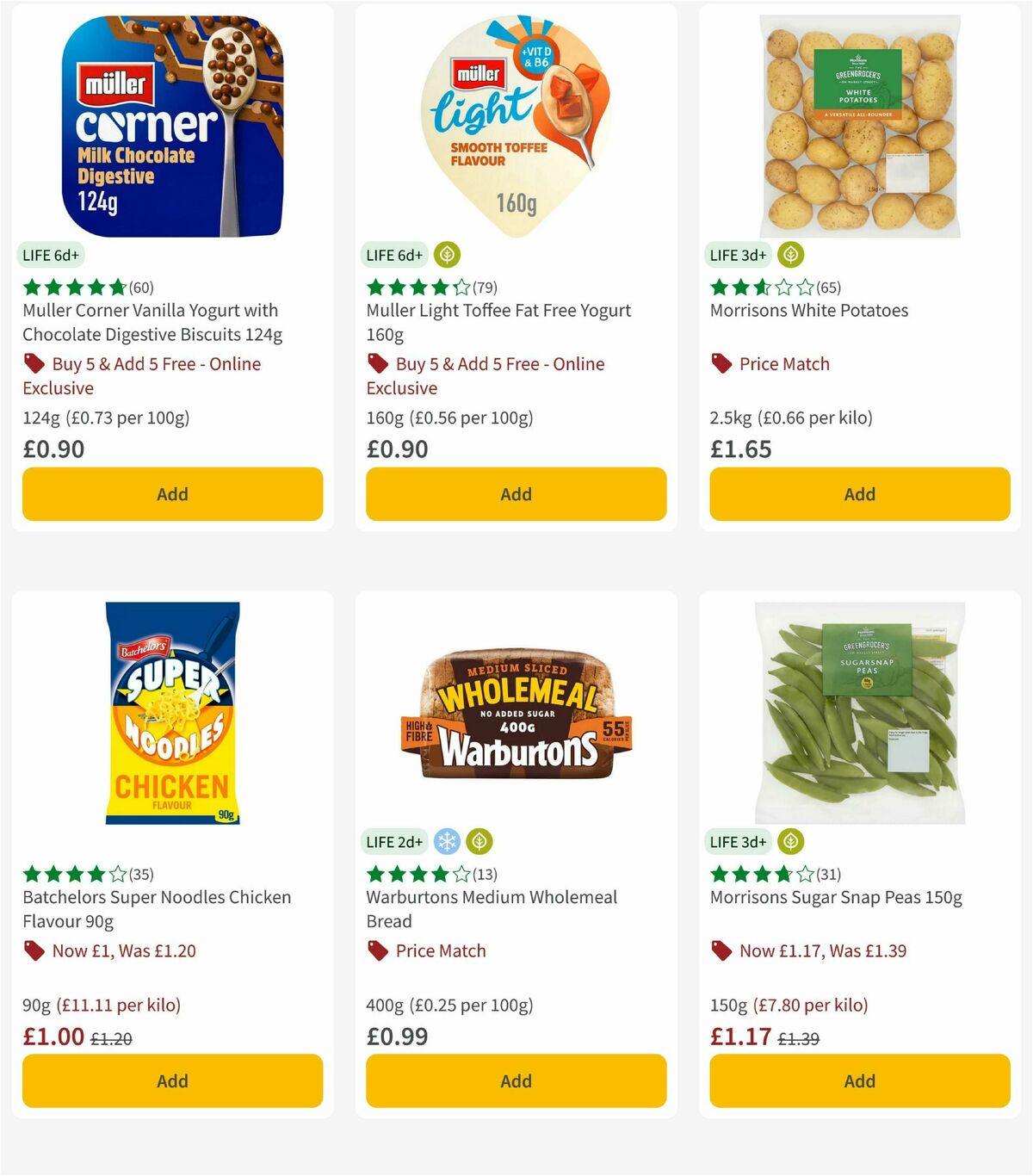This screenshot has height=1176, width=1033.
Task: Click the offer tag icon on Batchelors Super Noodles
Action: pyautogui.click(x=34, y=950)
